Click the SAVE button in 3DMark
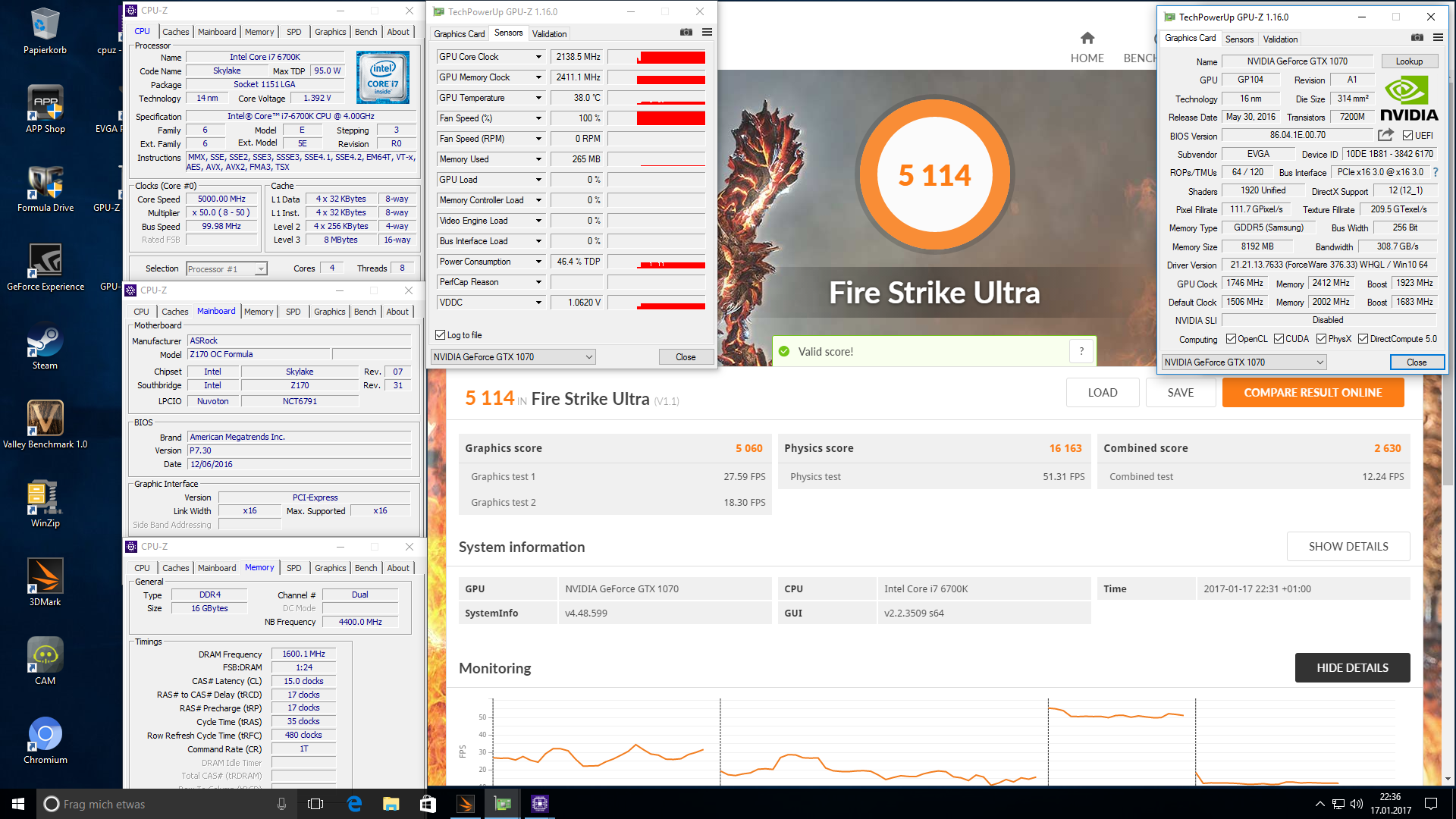The height and width of the screenshot is (819, 1456). click(1181, 393)
